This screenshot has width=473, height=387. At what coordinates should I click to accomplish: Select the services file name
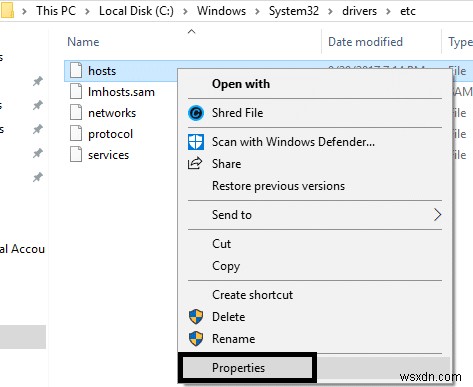pyautogui.click(x=108, y=155)
